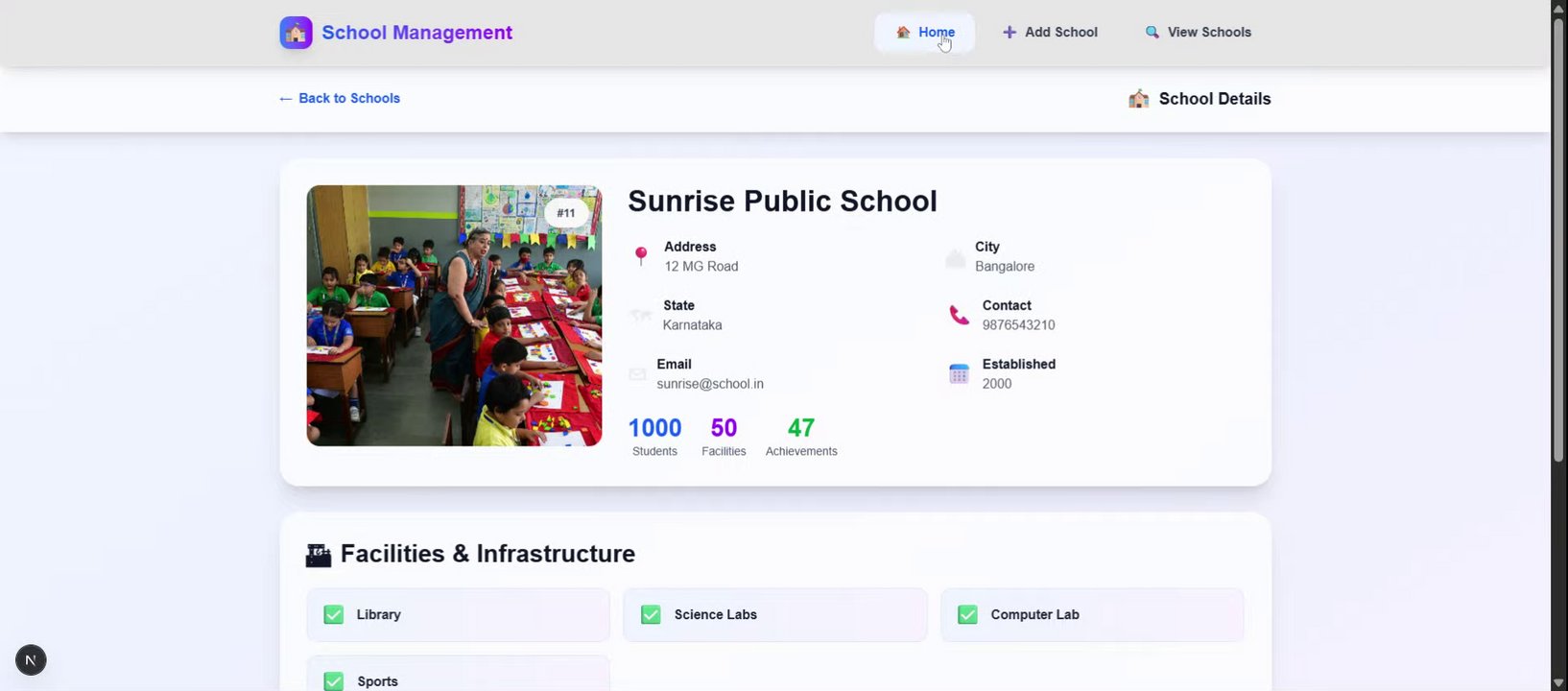The image size is (1568, 691).
Task: Click the School Management logo icon
Action: coord(296,33)
